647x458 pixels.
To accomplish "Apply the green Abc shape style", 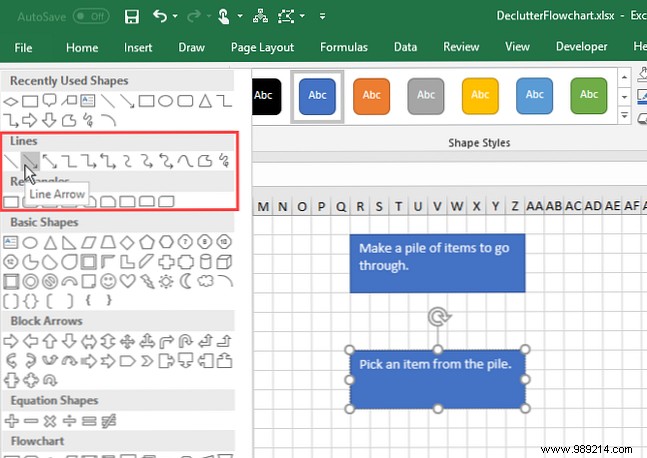I will 589,96.
